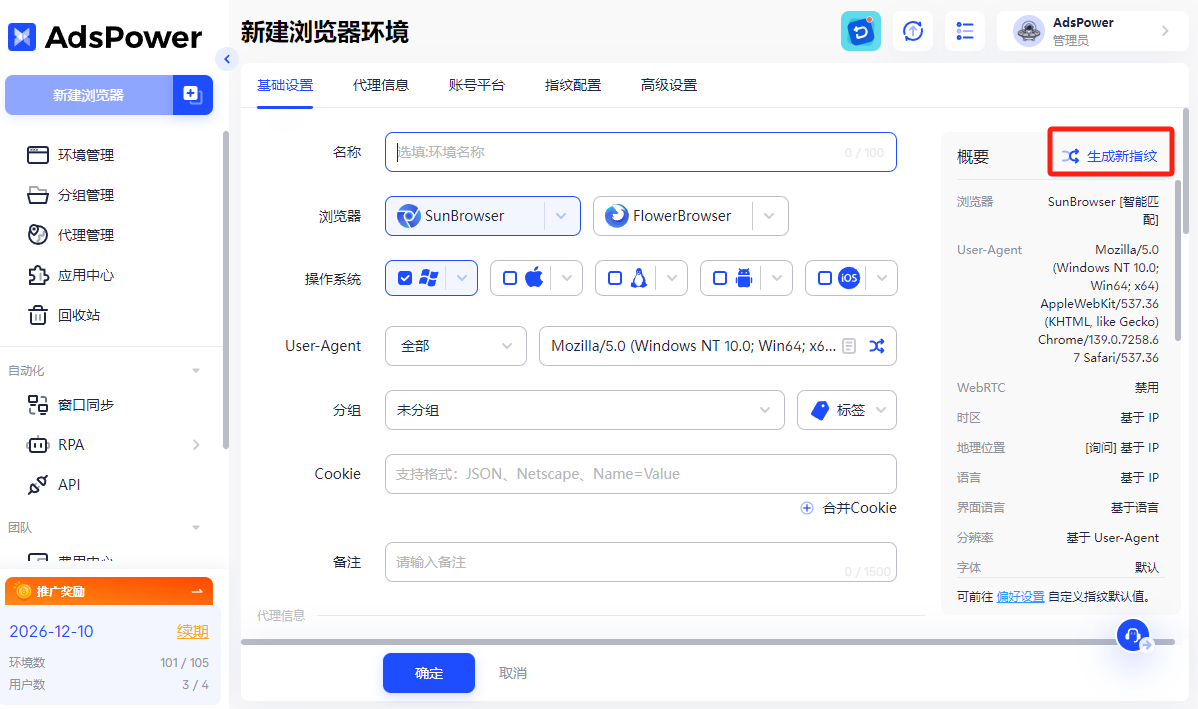The width and height of the screenshot is (1198, 709).
Task: Enable the Linux penguin checkbox
Action: [x=615, y=278]
